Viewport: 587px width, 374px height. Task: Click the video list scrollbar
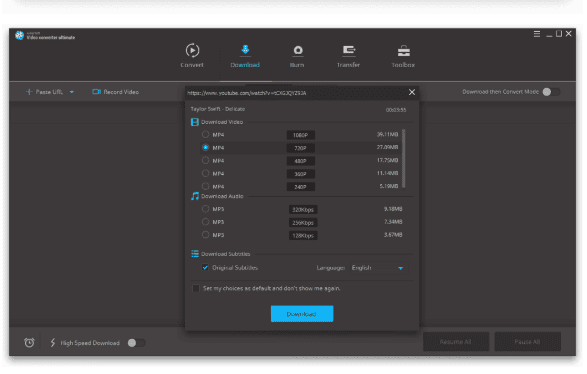(x=403, y=158)
